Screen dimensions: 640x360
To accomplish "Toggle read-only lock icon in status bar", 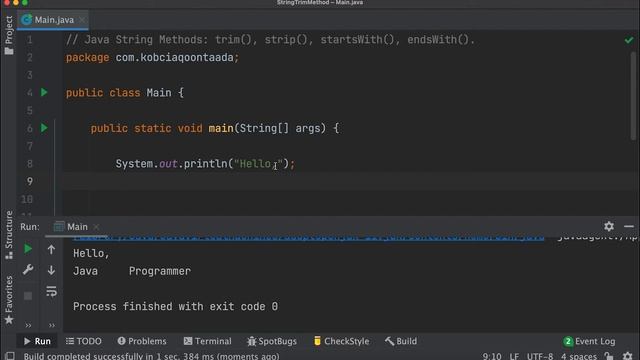I will click(x=609, y=356).
